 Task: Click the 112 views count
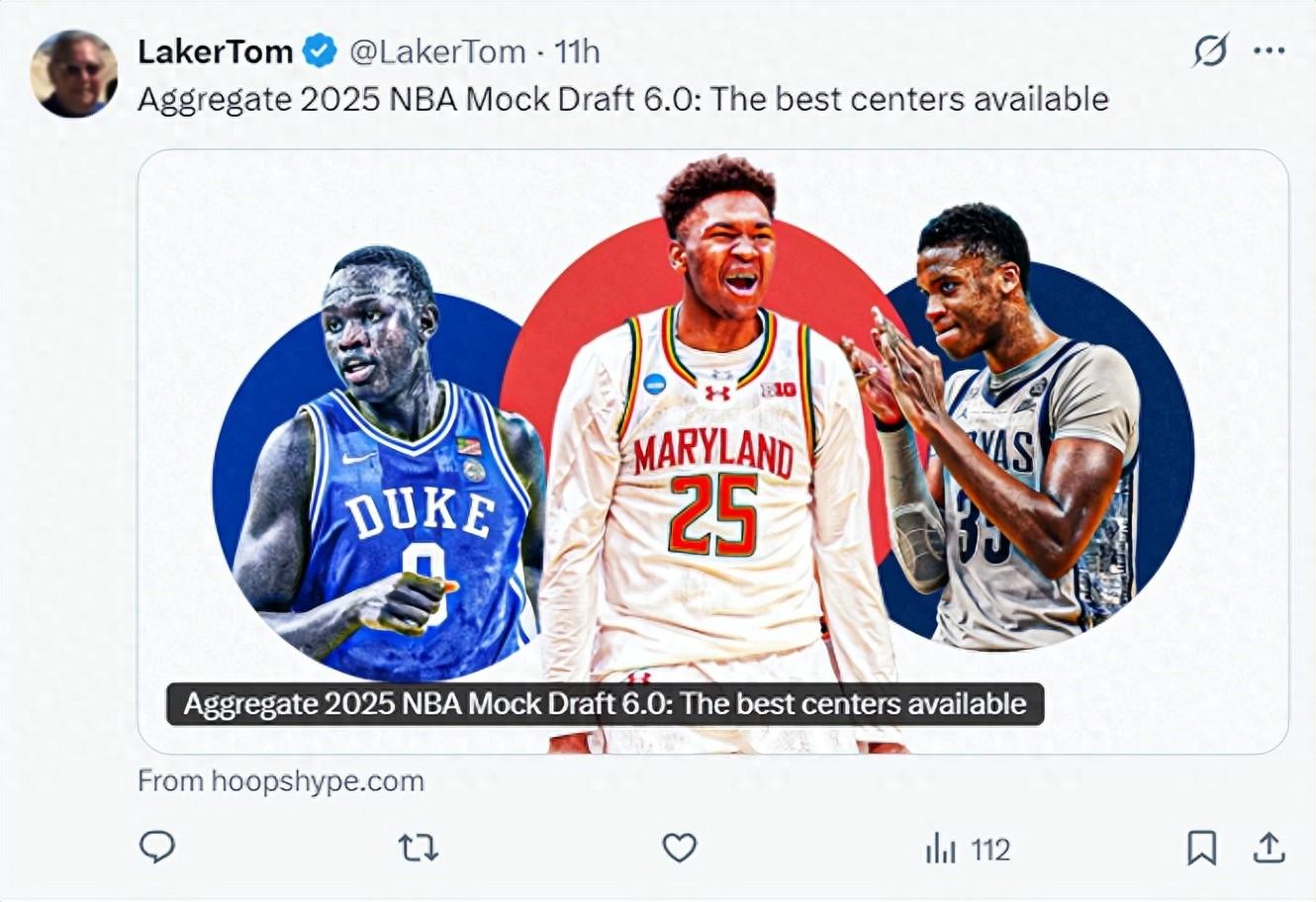[x=990, y=849]
